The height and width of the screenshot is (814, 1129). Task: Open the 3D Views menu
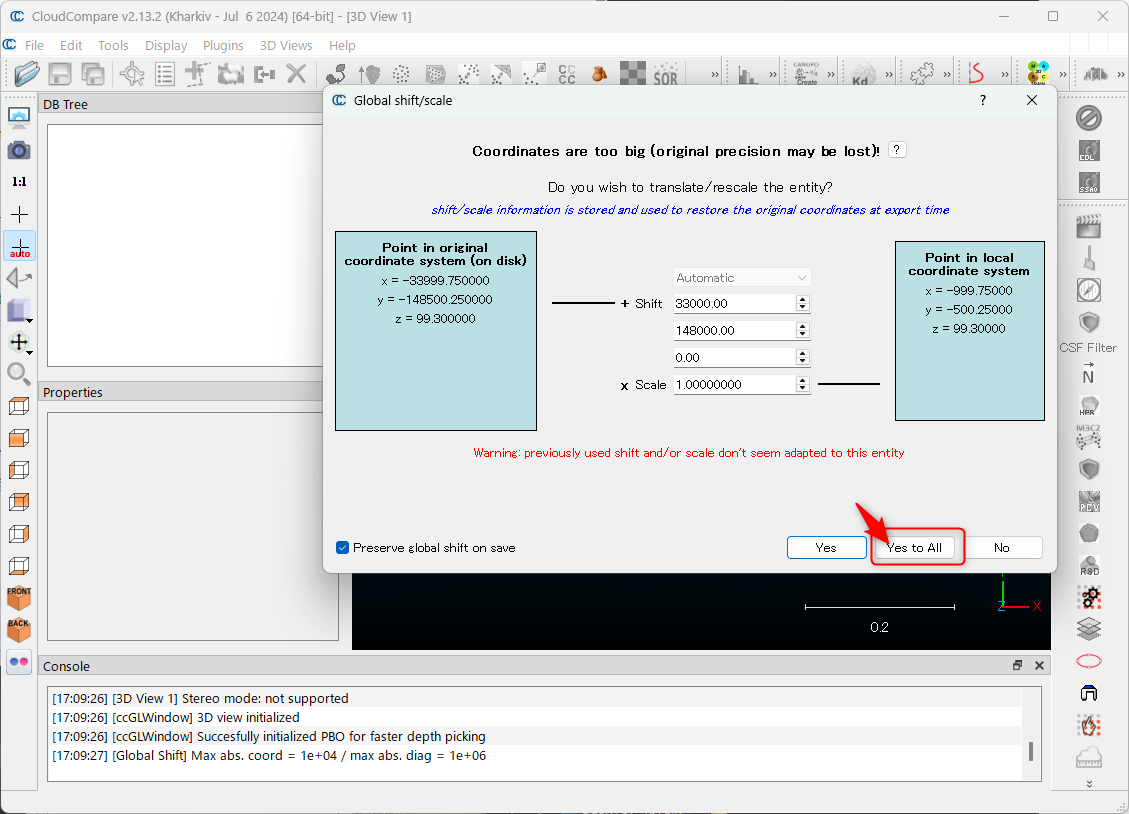pyautogui.click(x=286, y=45)
